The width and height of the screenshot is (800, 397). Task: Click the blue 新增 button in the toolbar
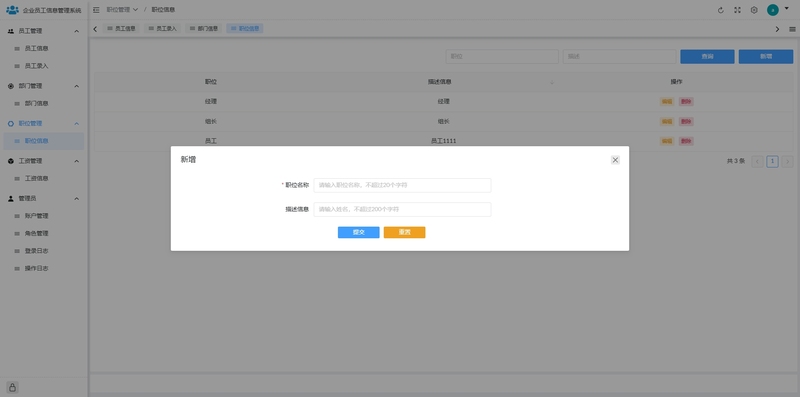pos(766,57)
